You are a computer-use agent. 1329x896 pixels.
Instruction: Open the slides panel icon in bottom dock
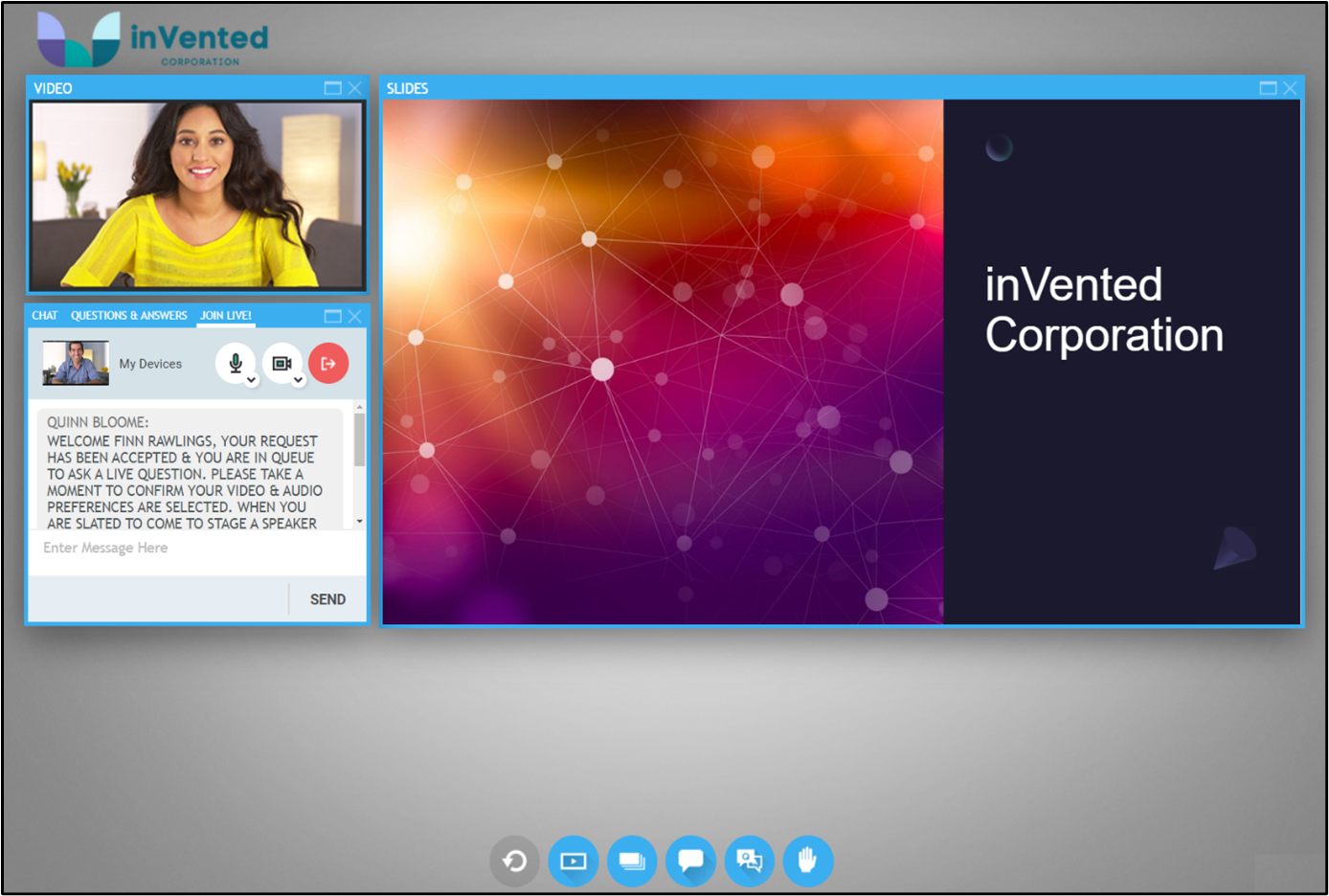[632, 862]
